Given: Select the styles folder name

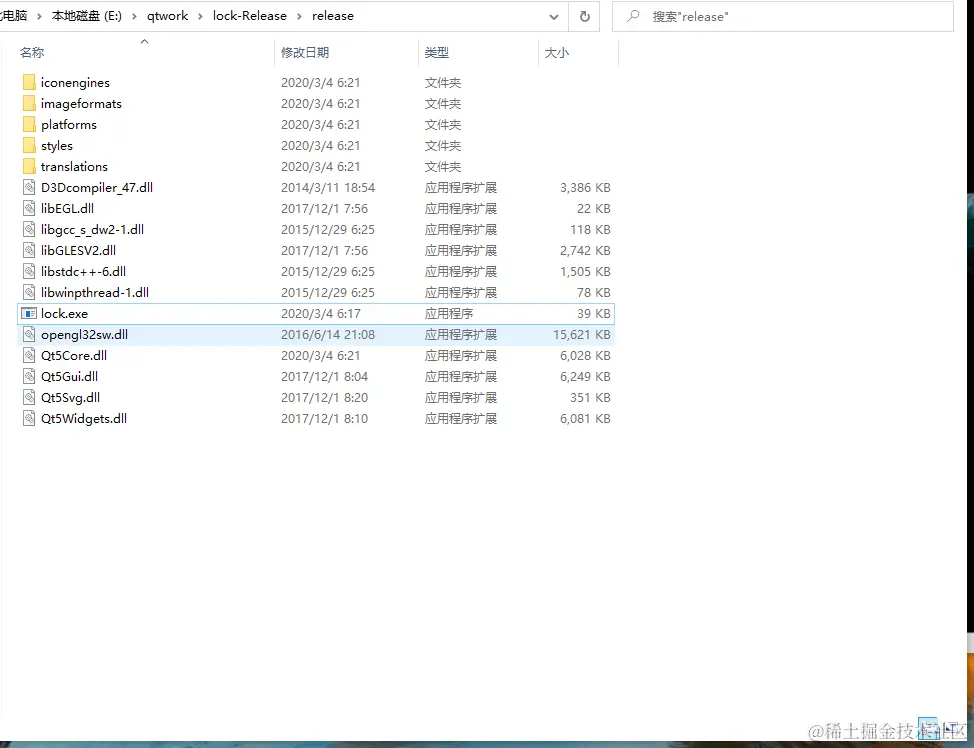Looking at the screenshot, I should (57, 145).
